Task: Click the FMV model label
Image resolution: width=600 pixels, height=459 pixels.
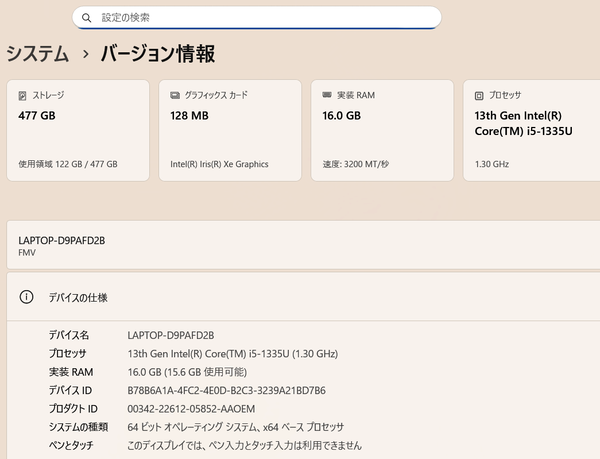Action: [27, 253]
